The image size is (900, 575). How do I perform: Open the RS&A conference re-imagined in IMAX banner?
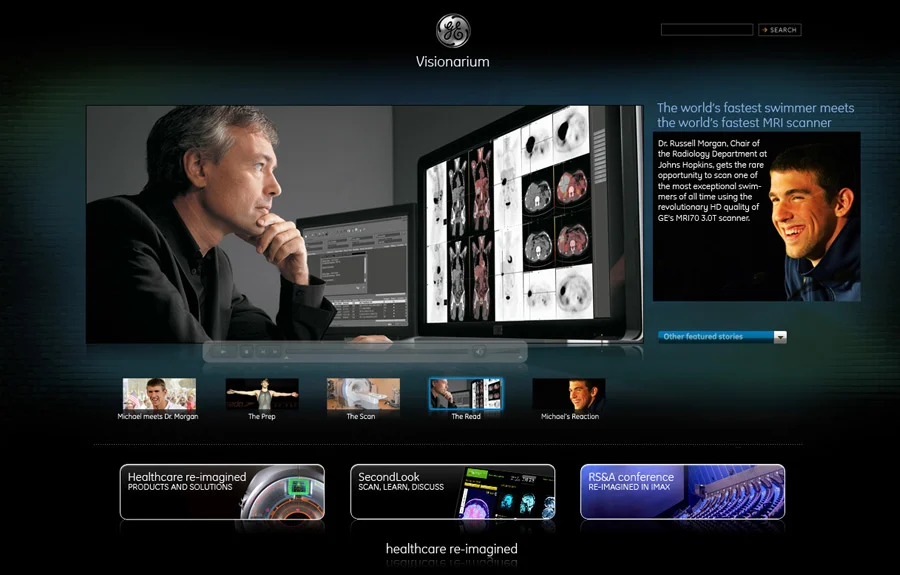coord(682,492)
